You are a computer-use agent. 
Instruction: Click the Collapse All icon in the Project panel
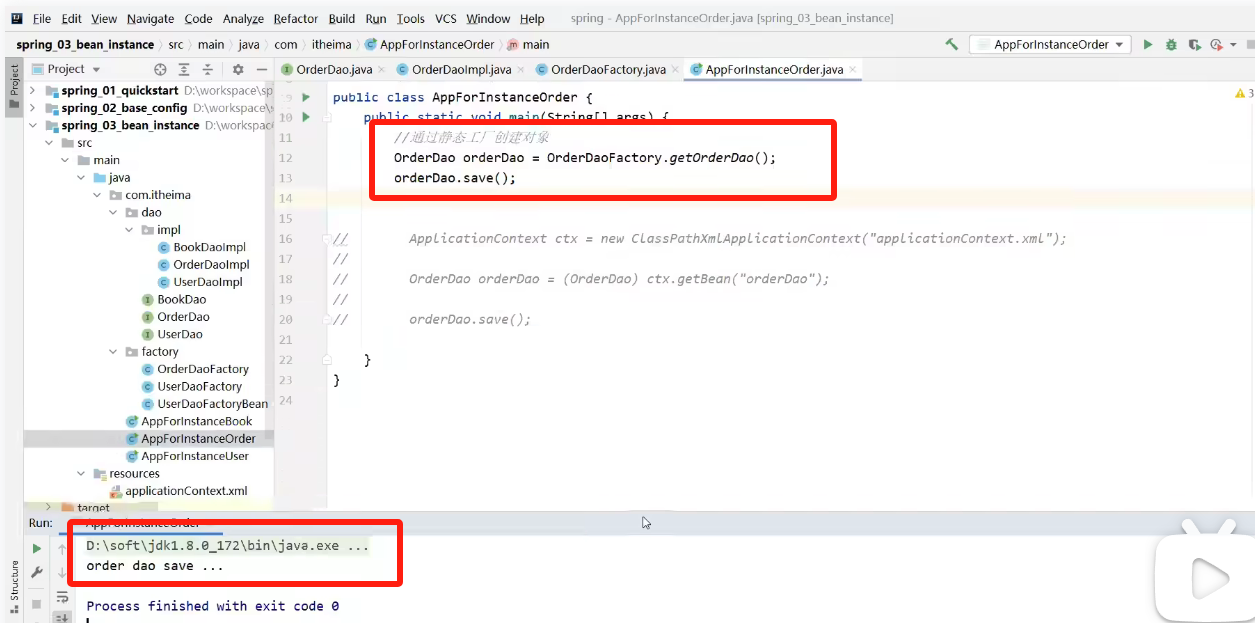(208, 69)
